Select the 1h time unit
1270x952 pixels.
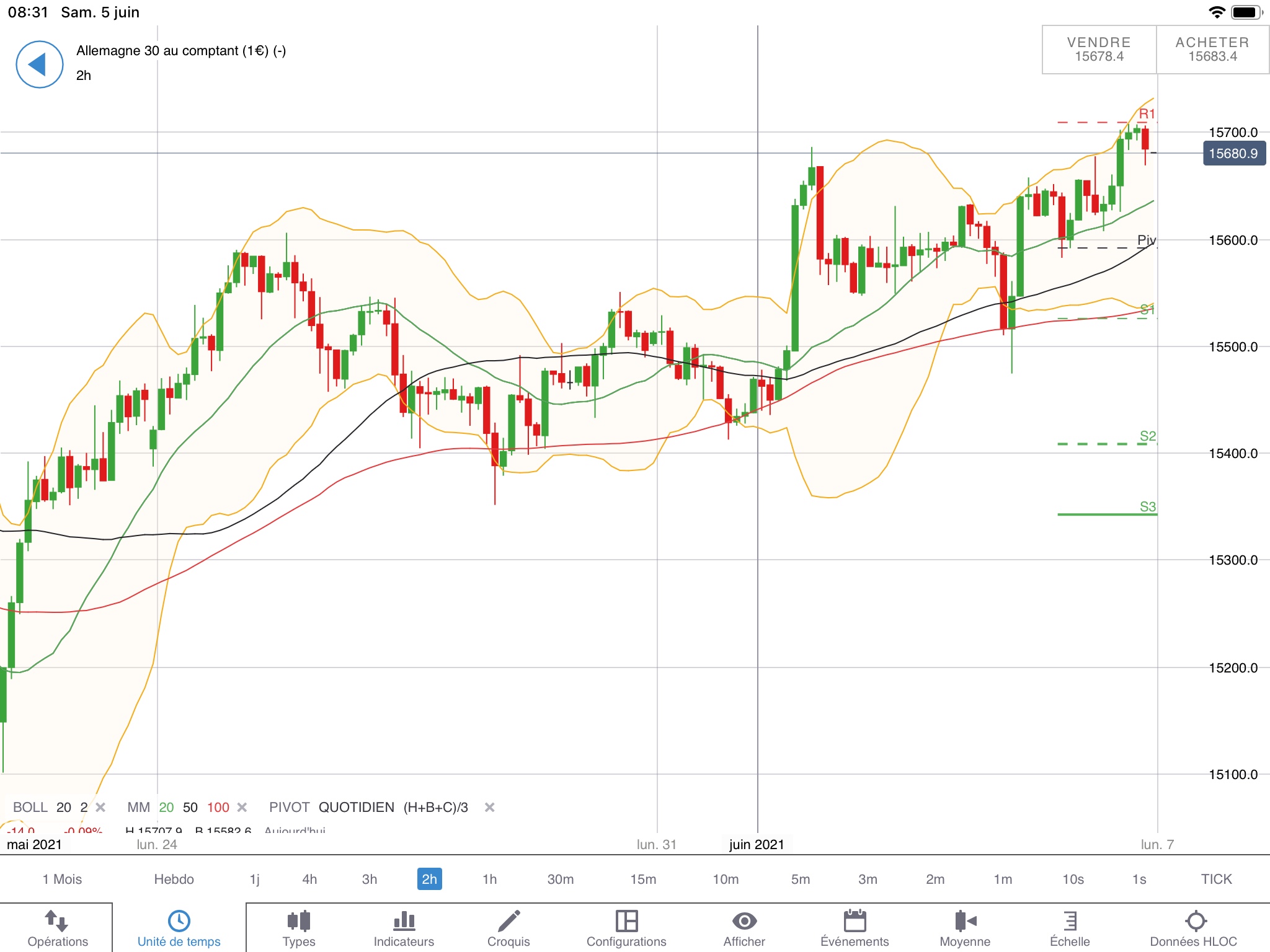point(489,879)
